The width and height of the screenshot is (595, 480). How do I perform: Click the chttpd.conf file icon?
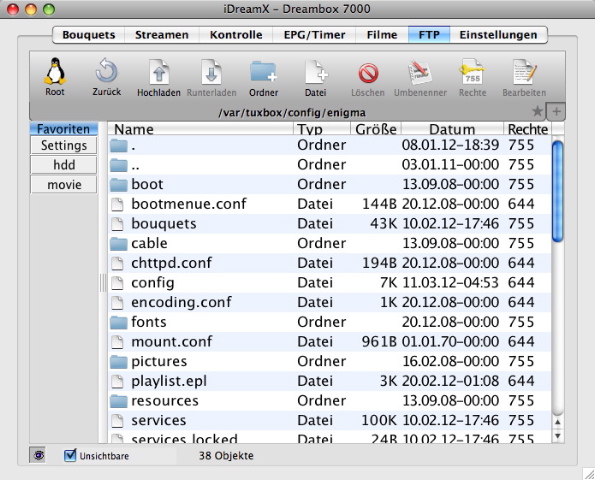[118, 263]
